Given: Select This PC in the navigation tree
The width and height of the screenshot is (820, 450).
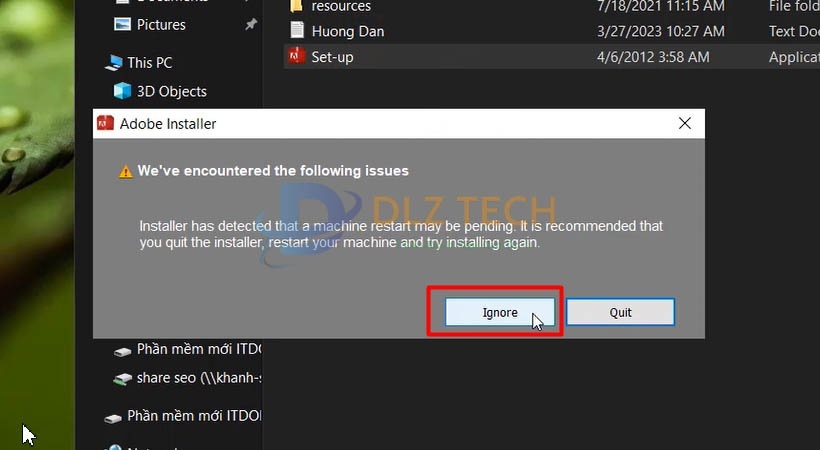Looking at the screenshot, I should click(150, 63).
